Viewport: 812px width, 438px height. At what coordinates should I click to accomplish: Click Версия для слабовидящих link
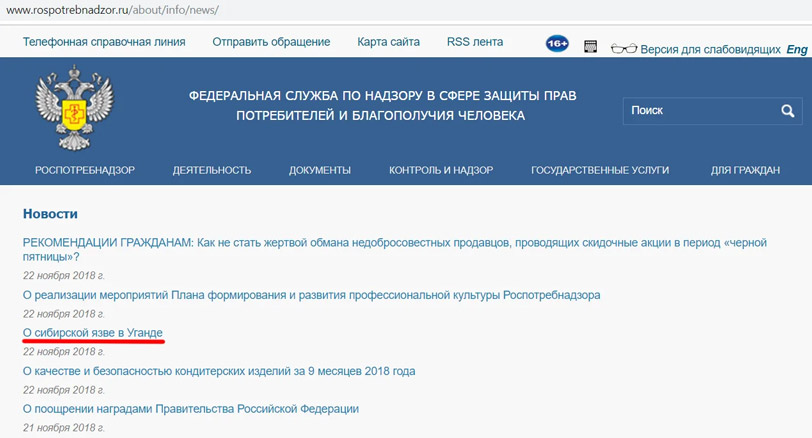[710, 49]
